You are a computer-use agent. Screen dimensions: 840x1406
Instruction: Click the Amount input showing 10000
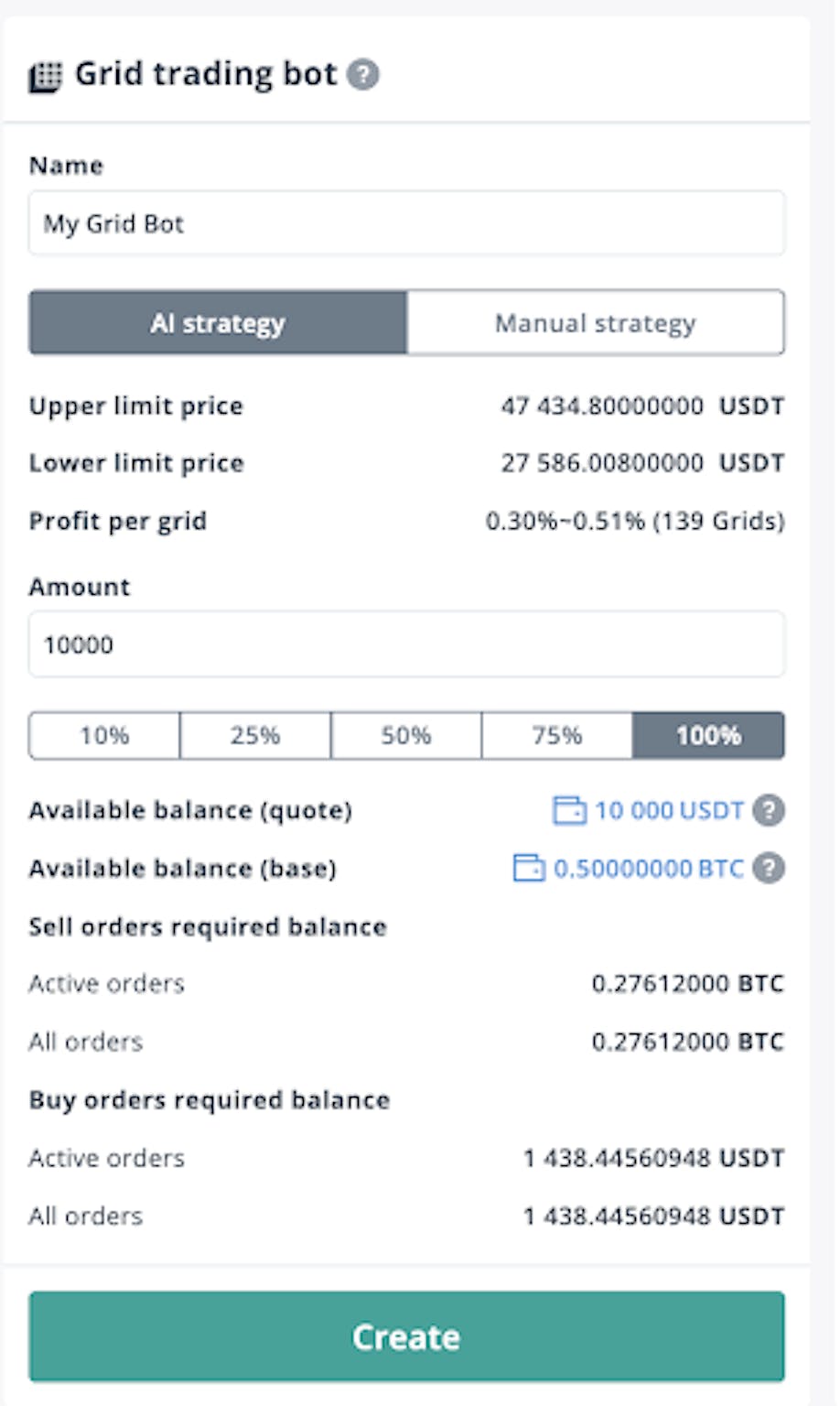click(x=405, y=644)
